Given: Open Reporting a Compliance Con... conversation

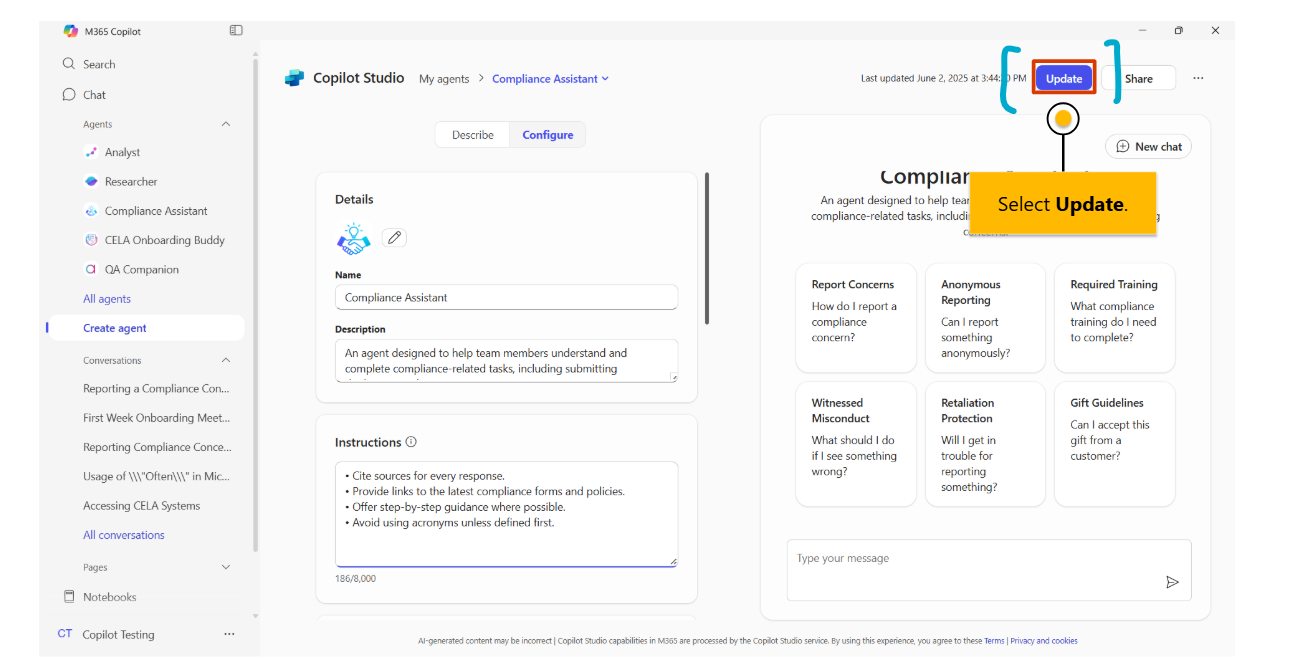Looking at the screenshot, I should [157, 389].
